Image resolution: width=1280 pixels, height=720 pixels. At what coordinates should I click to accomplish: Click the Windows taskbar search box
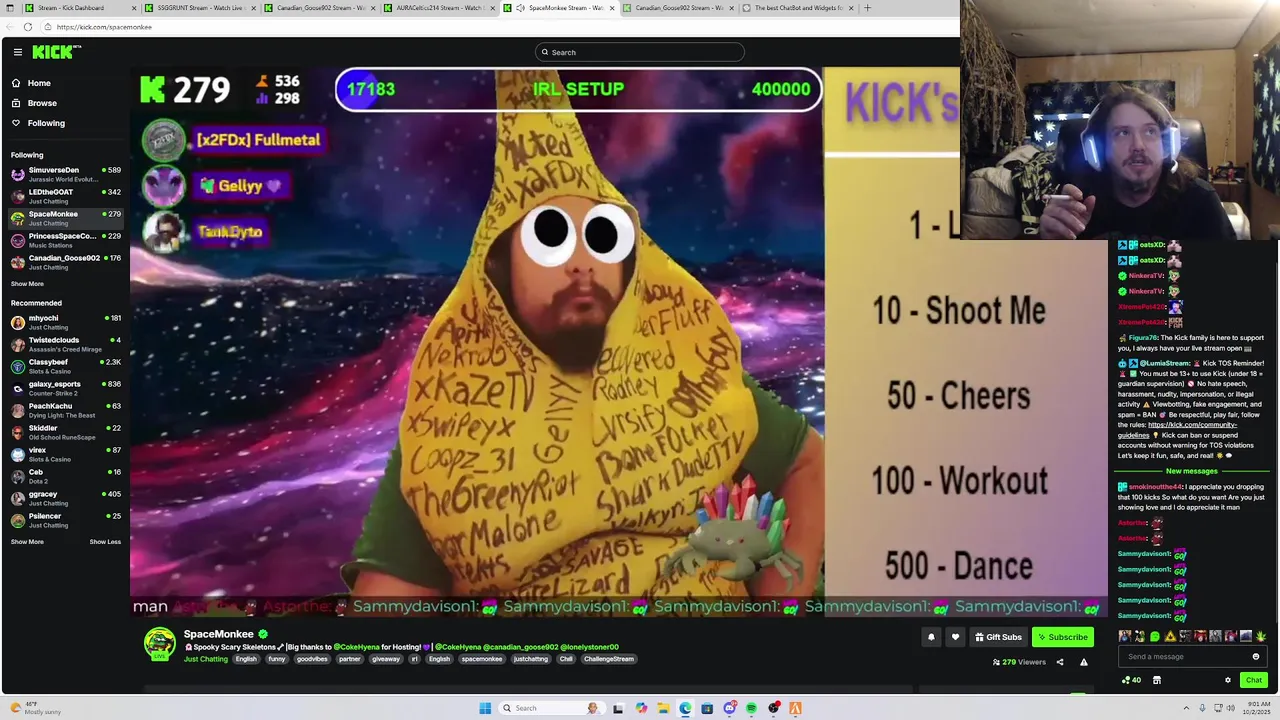(x=551, y=708)
